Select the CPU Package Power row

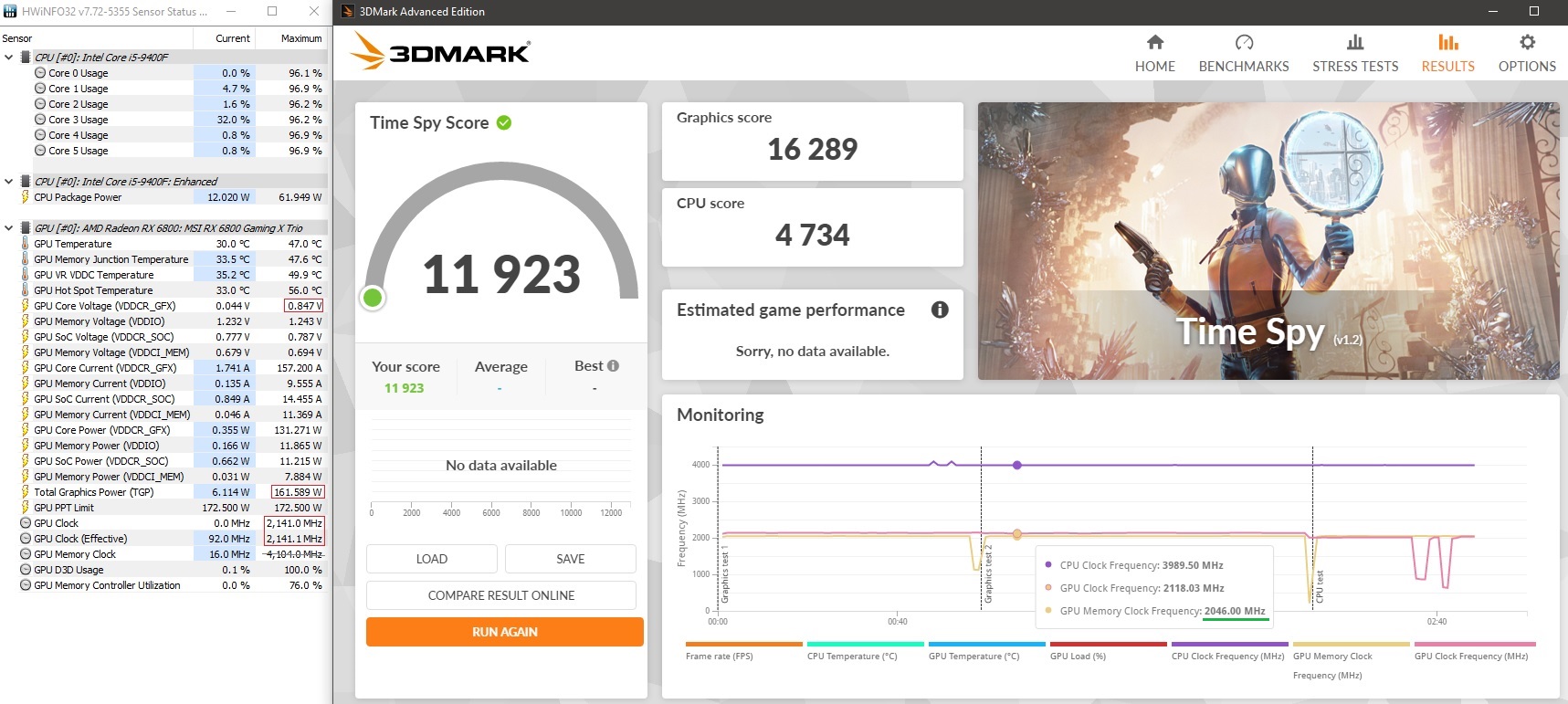[x=164, y=197]
